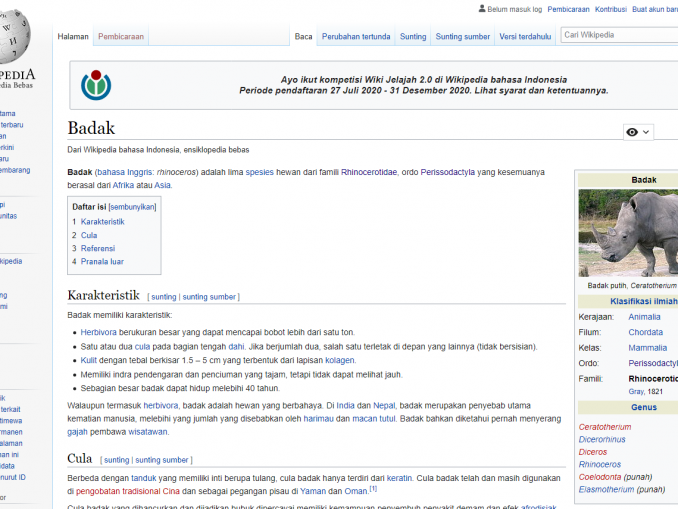Jump to Cula in the table of contents
The image size is (678, 509).
pos(89,235)
